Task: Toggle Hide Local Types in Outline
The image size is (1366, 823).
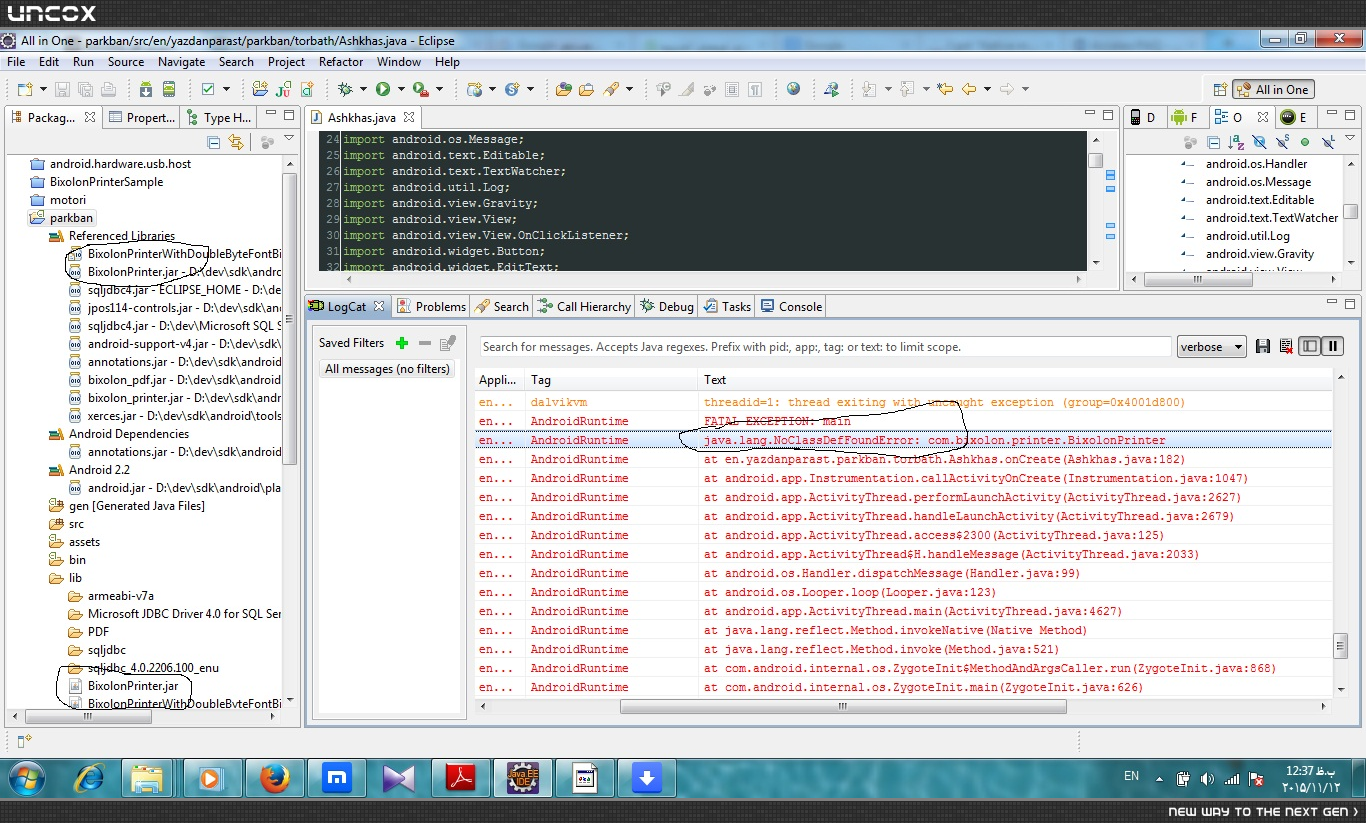Action: 1328,142
